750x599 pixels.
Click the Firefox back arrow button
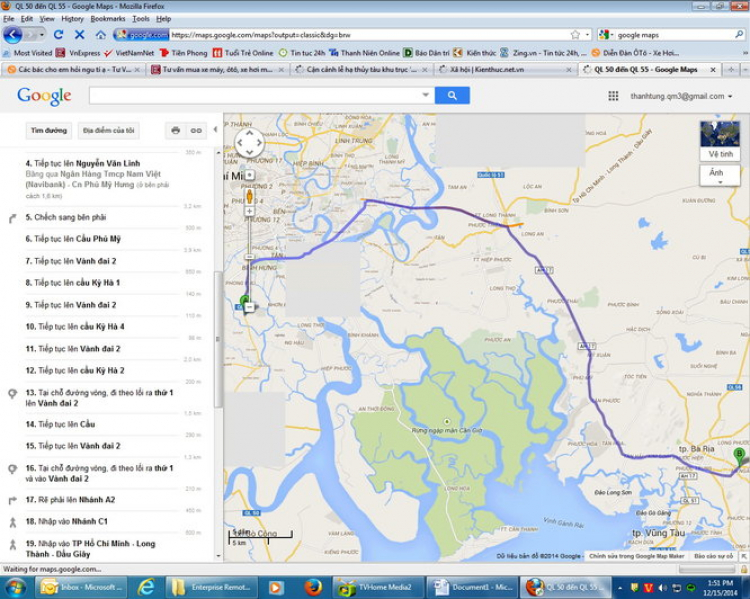pos(13,34)
